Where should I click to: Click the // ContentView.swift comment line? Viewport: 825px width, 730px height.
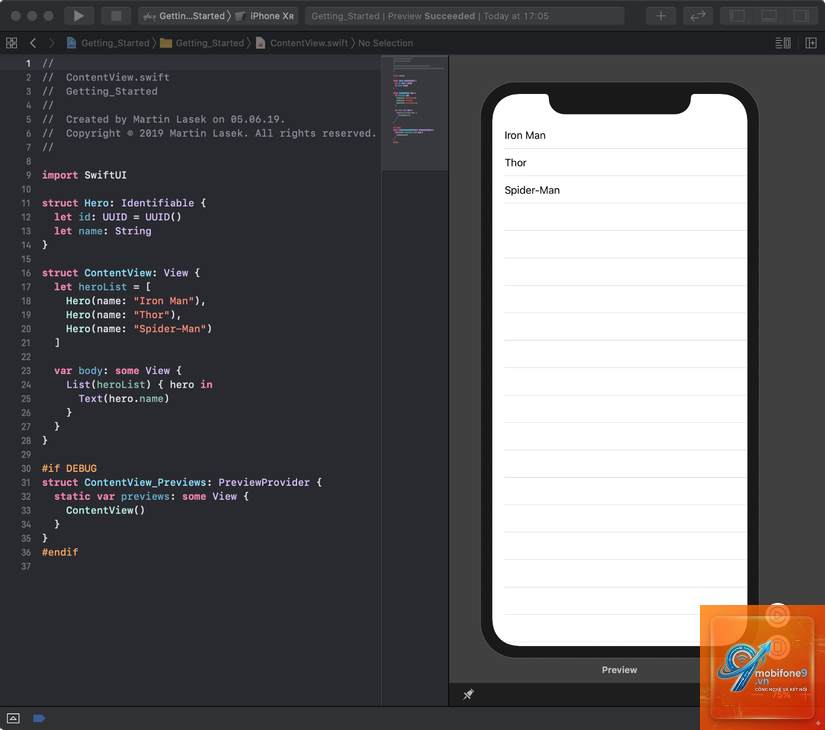pyautogui.click(x=106, y=77)
